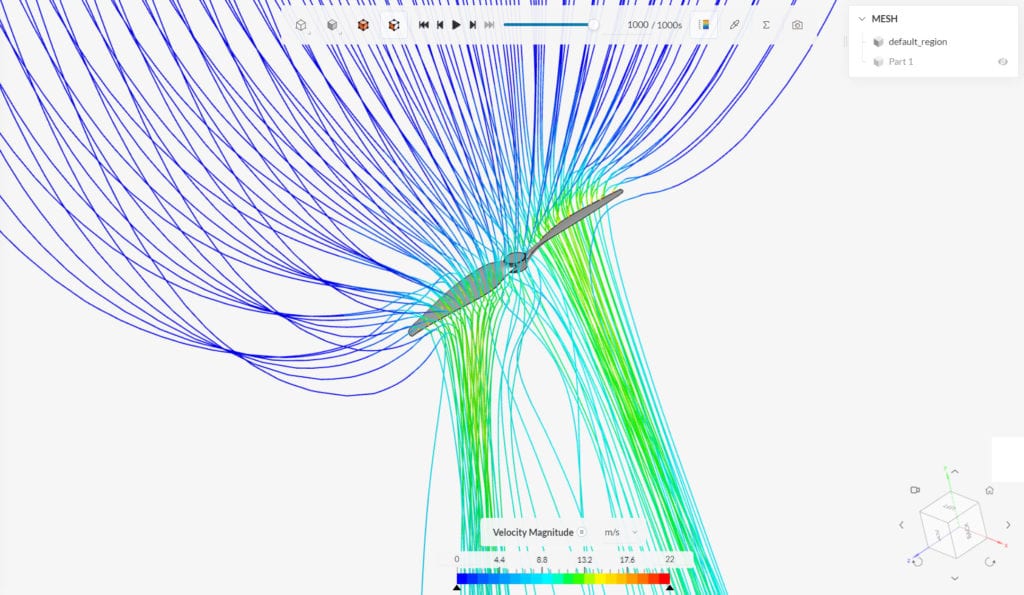Jump to the last timestep
Image resolution: width=1024 pixels, height=595 pixels.
pos(489,25)
